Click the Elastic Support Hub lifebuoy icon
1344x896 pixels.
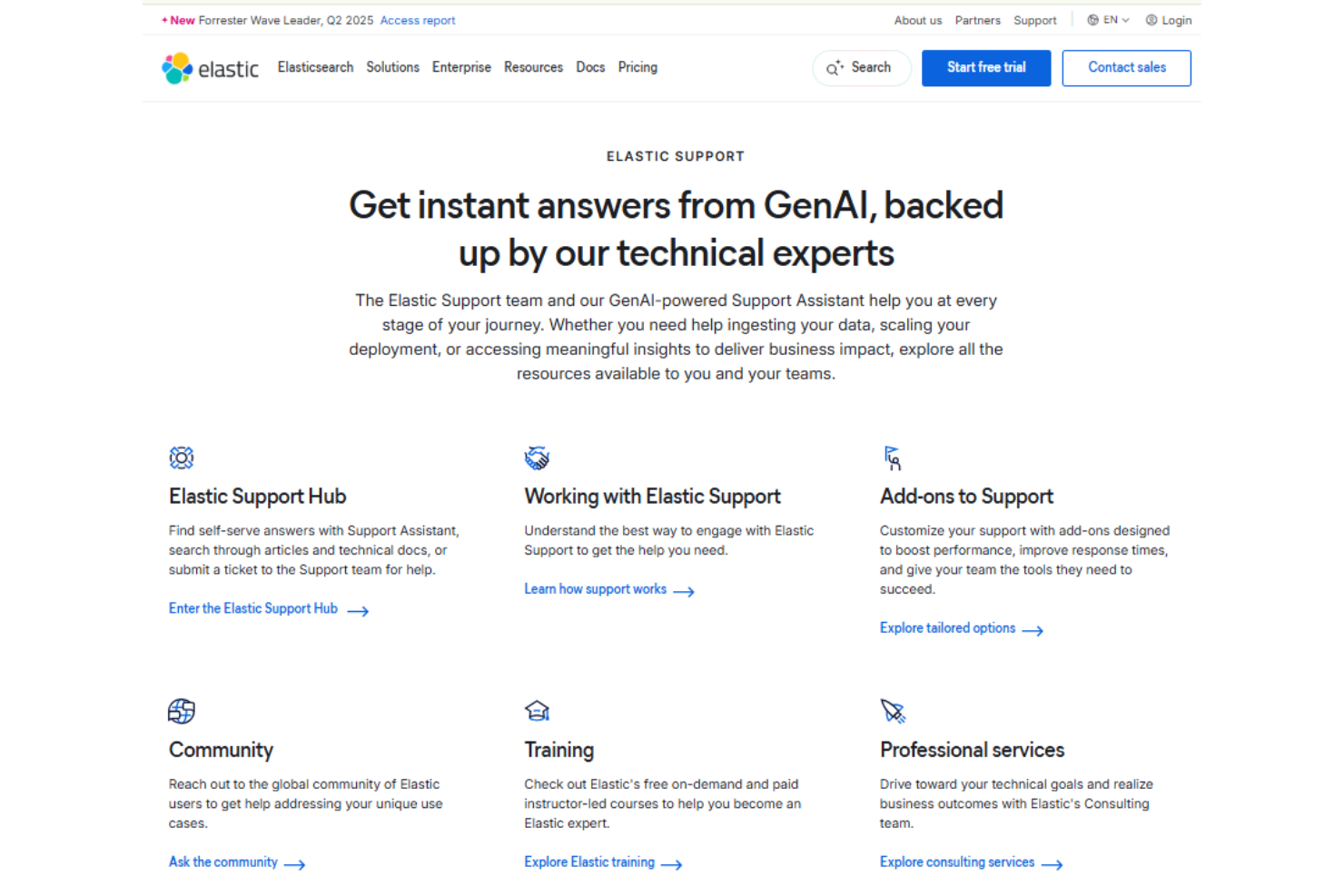182,458
